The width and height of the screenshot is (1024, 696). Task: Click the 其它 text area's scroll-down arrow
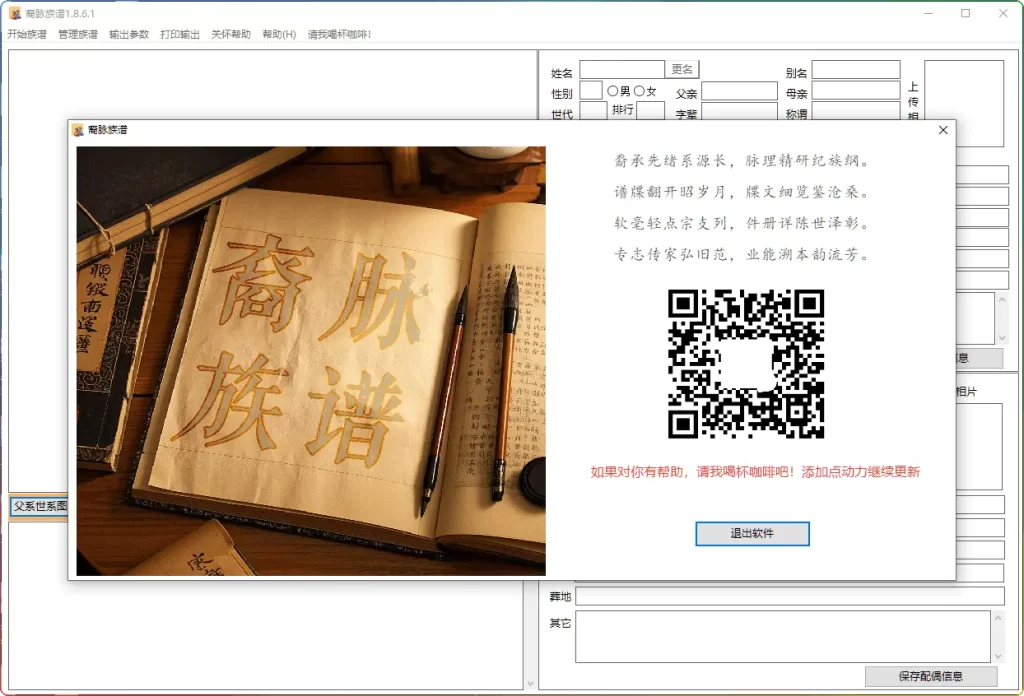998,656
